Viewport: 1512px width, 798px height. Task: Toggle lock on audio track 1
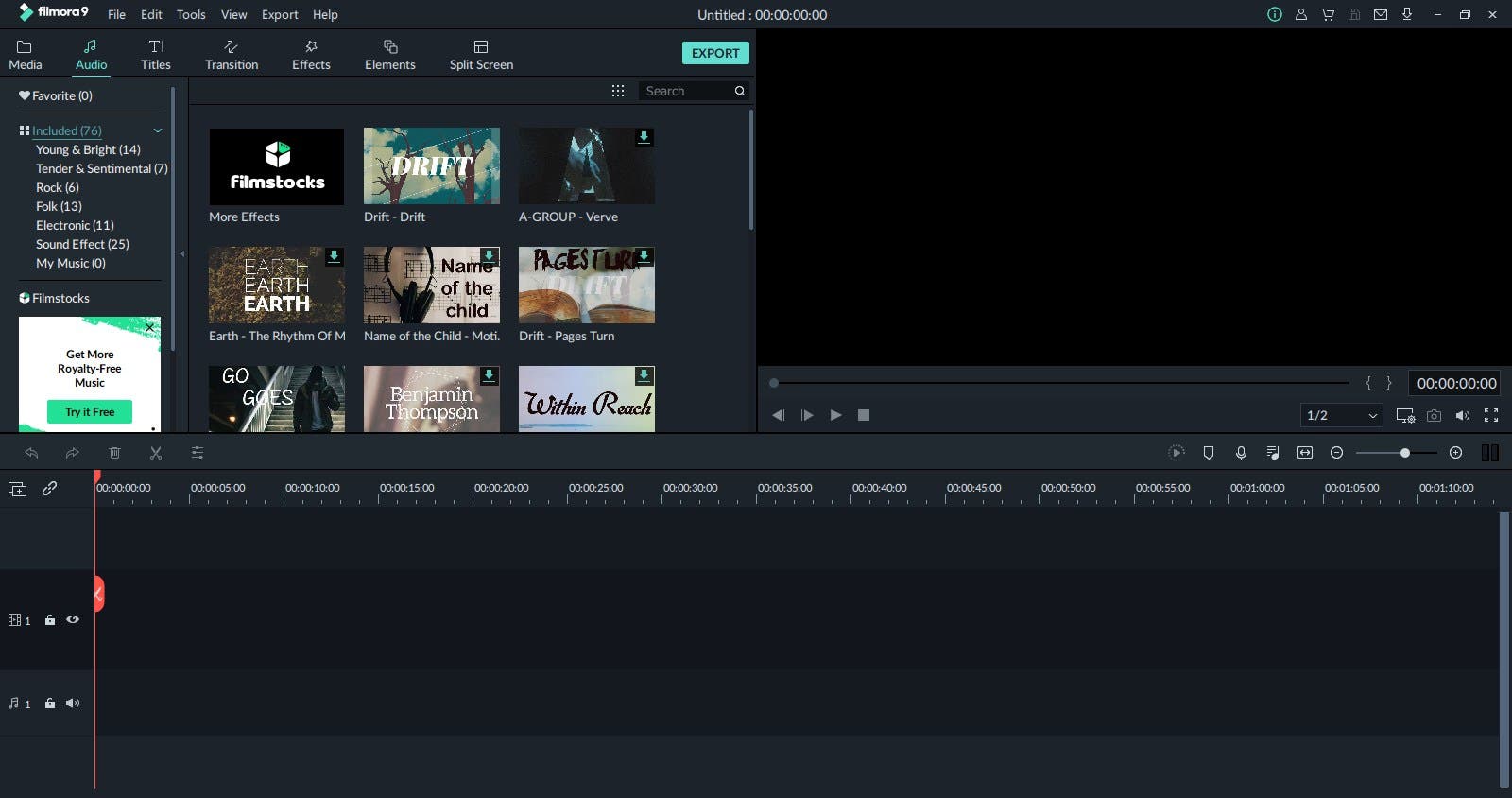(x=50, y=703)
